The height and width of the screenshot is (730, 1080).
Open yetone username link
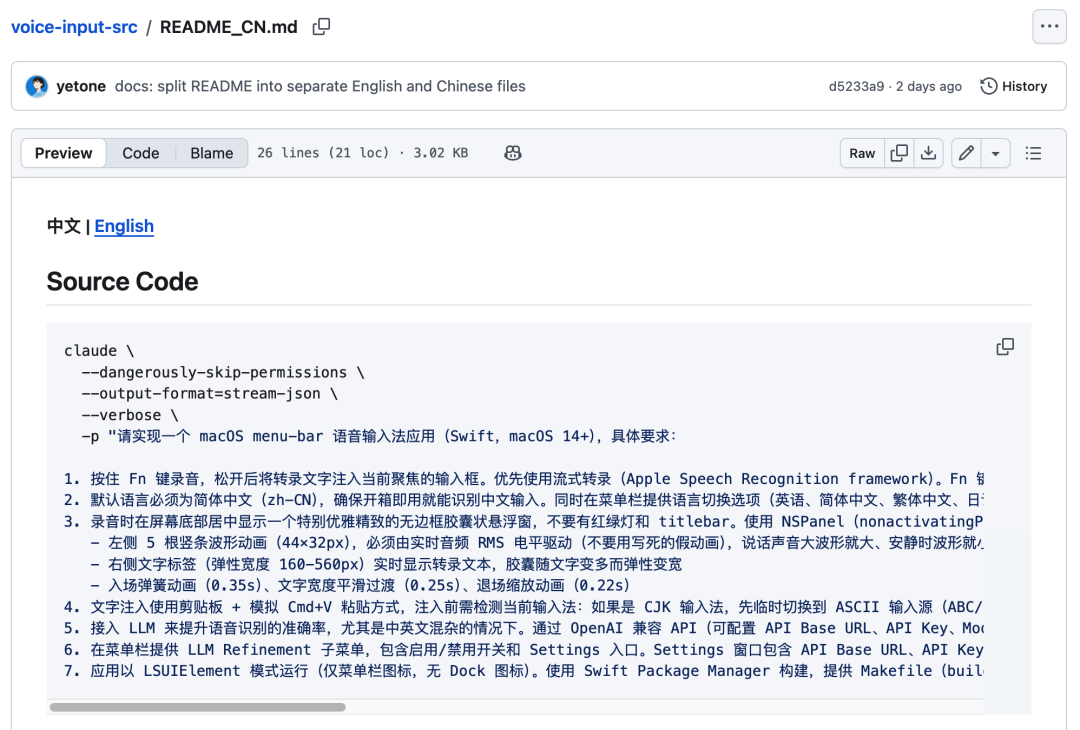(81, 86)
